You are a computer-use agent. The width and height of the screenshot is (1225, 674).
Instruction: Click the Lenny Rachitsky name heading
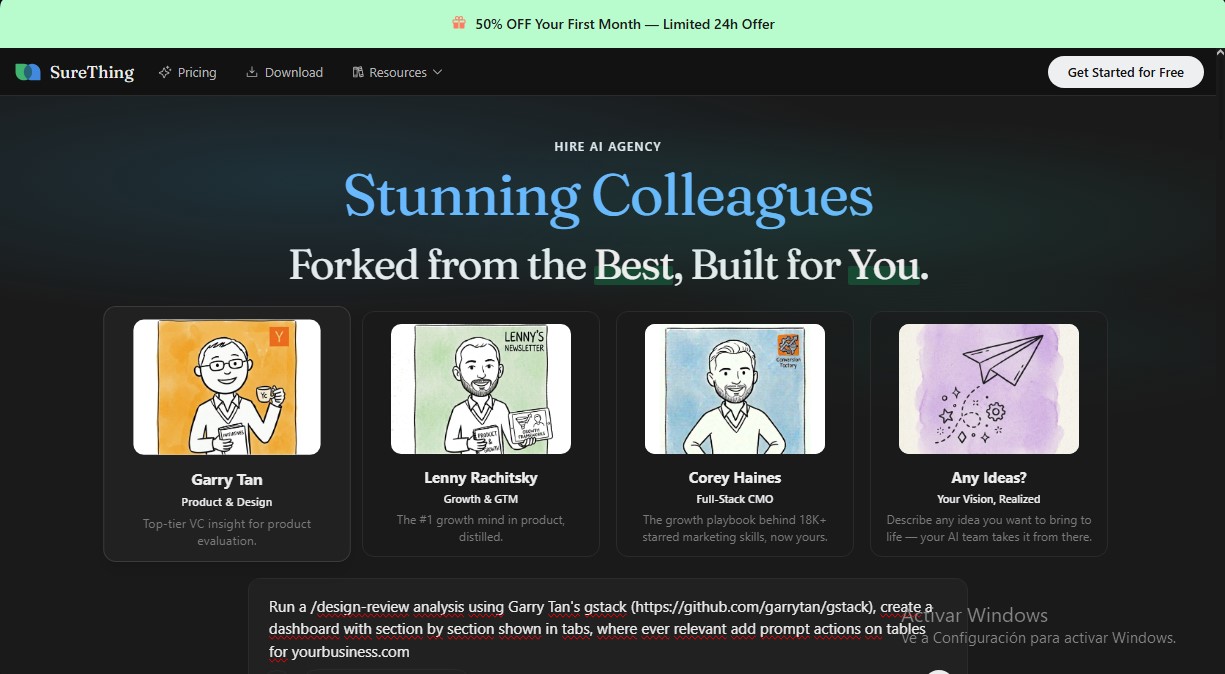(x=481, y=478)
